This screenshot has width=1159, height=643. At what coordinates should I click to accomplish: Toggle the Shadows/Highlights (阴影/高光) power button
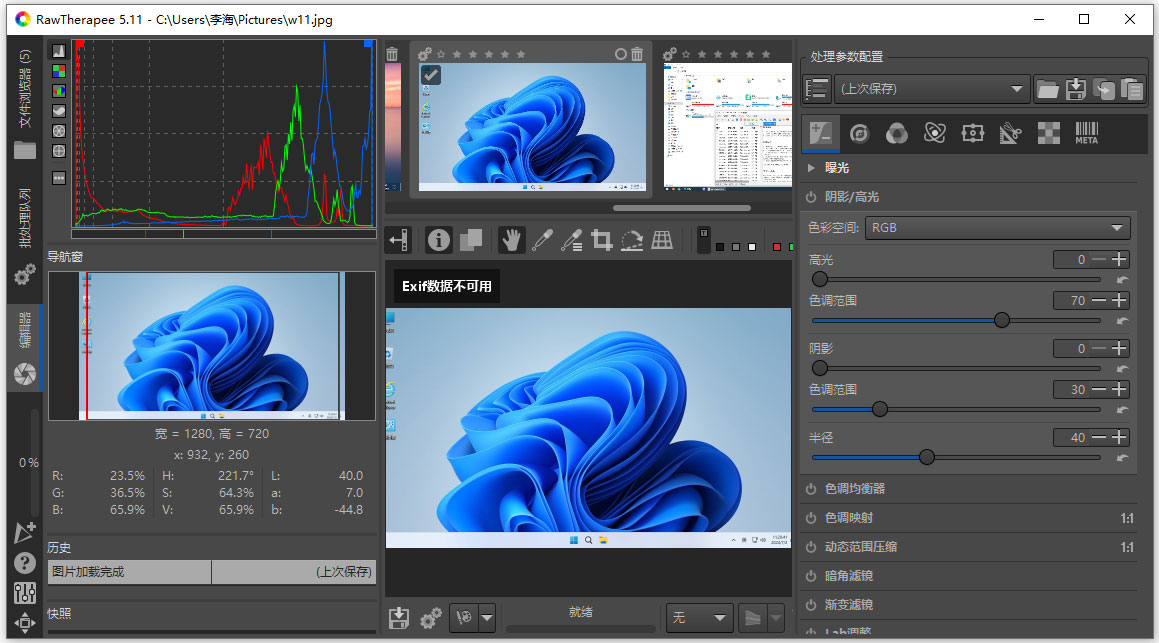click(810, 197)
